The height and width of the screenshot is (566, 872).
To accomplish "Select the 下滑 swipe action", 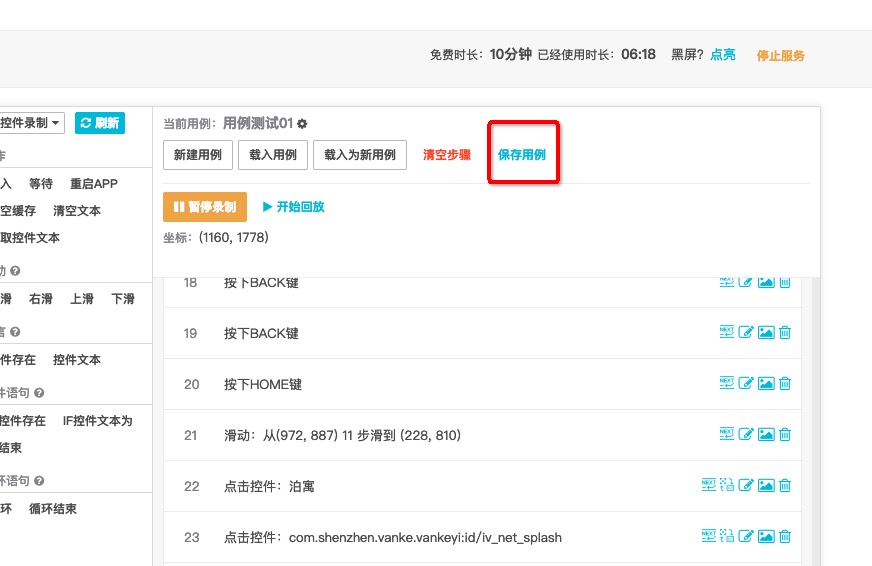I will click(x=123, y=299).
